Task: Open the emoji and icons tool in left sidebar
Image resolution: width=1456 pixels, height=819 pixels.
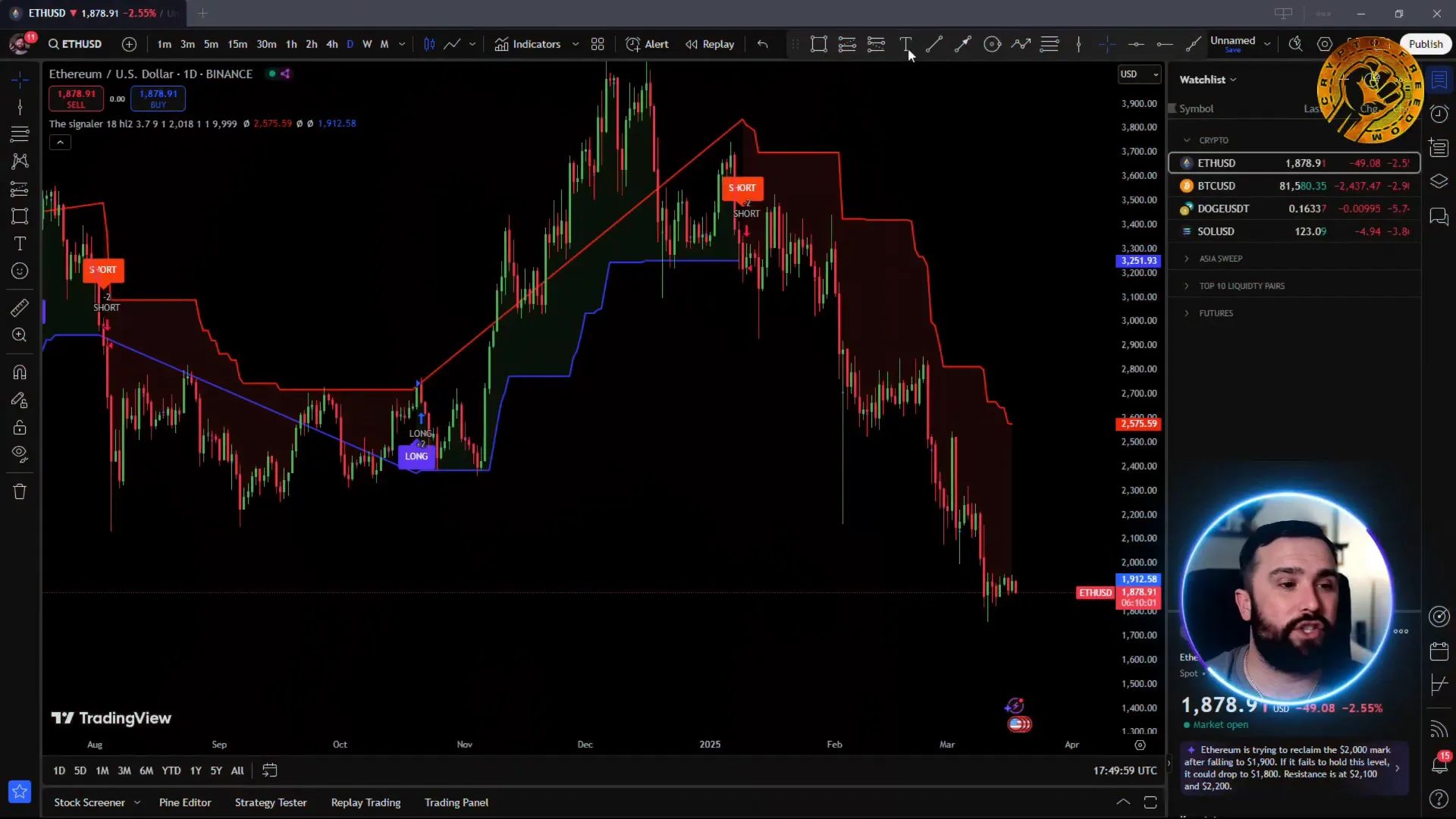Action: tap(20, 271)
